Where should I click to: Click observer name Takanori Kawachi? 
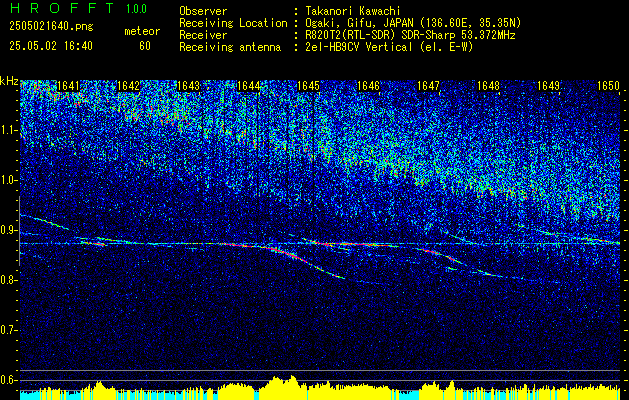[x=351, y=11]
